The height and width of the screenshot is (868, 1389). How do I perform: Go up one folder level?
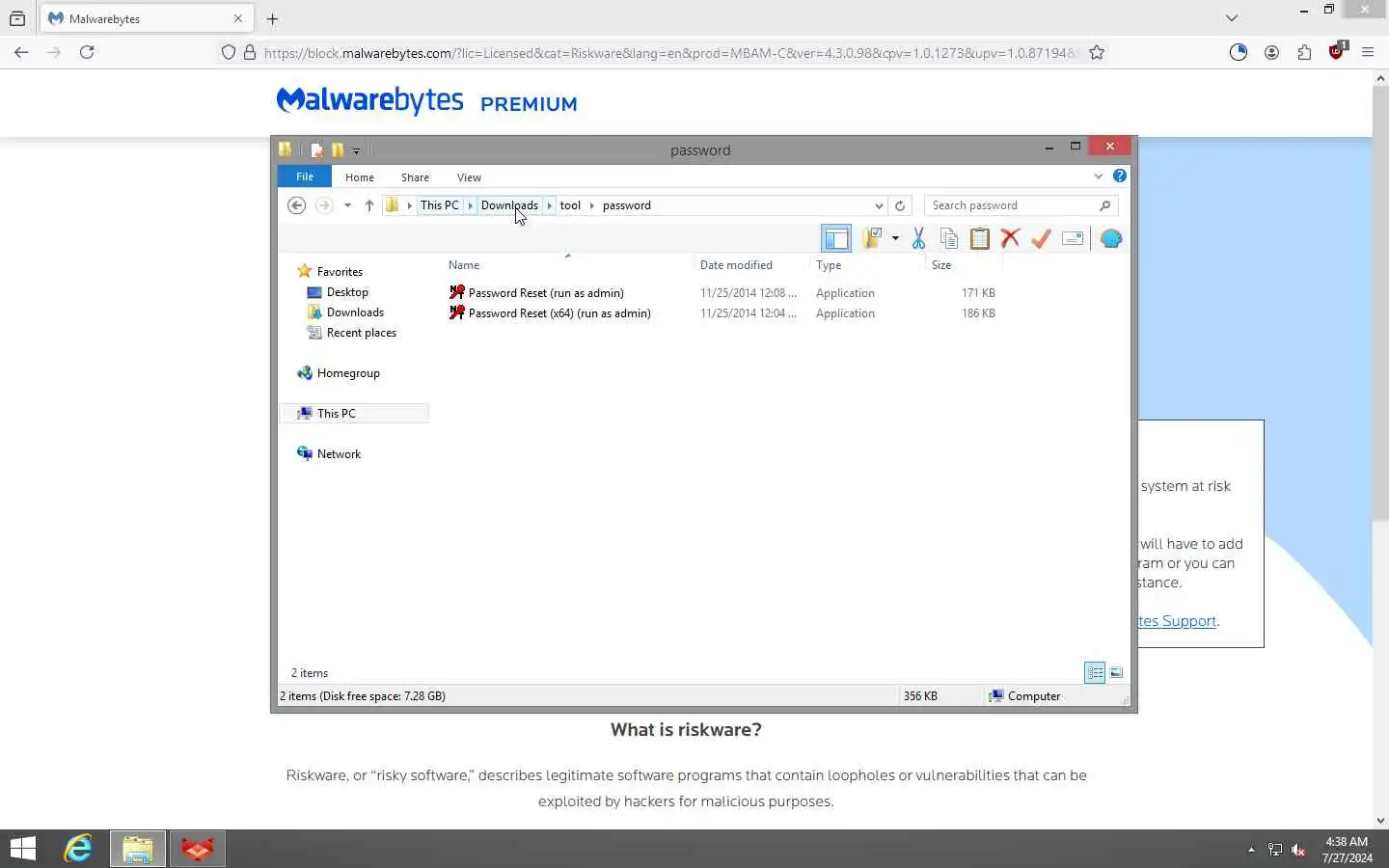368,205
